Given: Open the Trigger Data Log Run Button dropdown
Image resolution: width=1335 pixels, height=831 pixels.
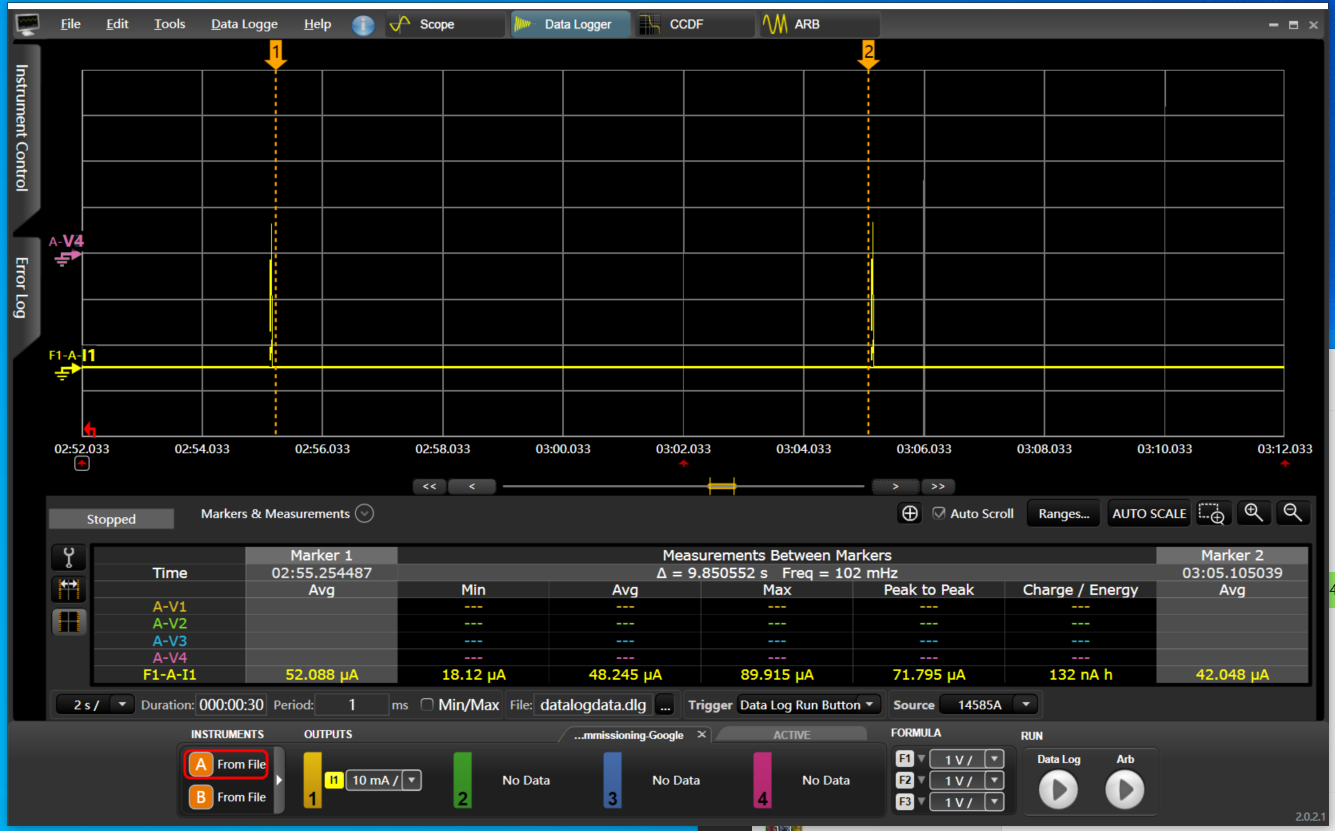Looking at the screenshot, I should [810, 705].
